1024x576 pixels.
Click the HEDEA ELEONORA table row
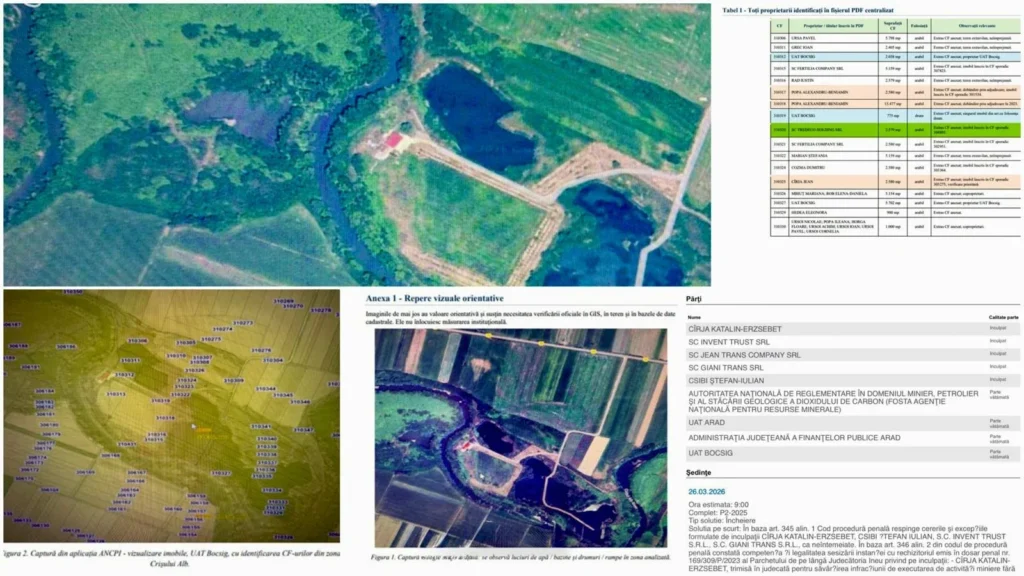895,212
